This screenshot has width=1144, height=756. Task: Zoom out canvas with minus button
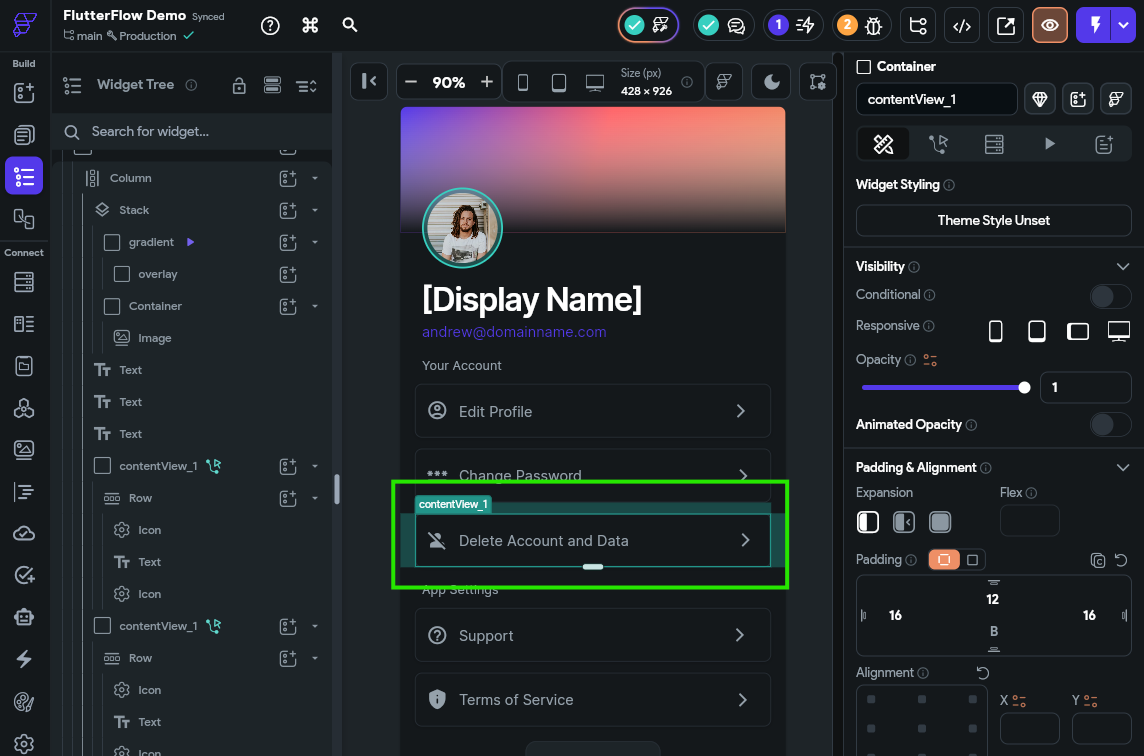point(411,82)
